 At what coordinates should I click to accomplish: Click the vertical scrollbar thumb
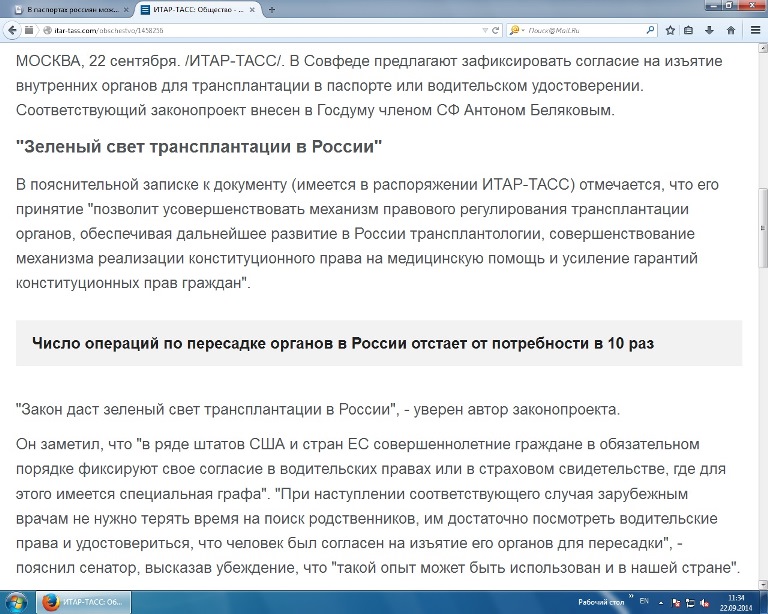click(763, 228)
